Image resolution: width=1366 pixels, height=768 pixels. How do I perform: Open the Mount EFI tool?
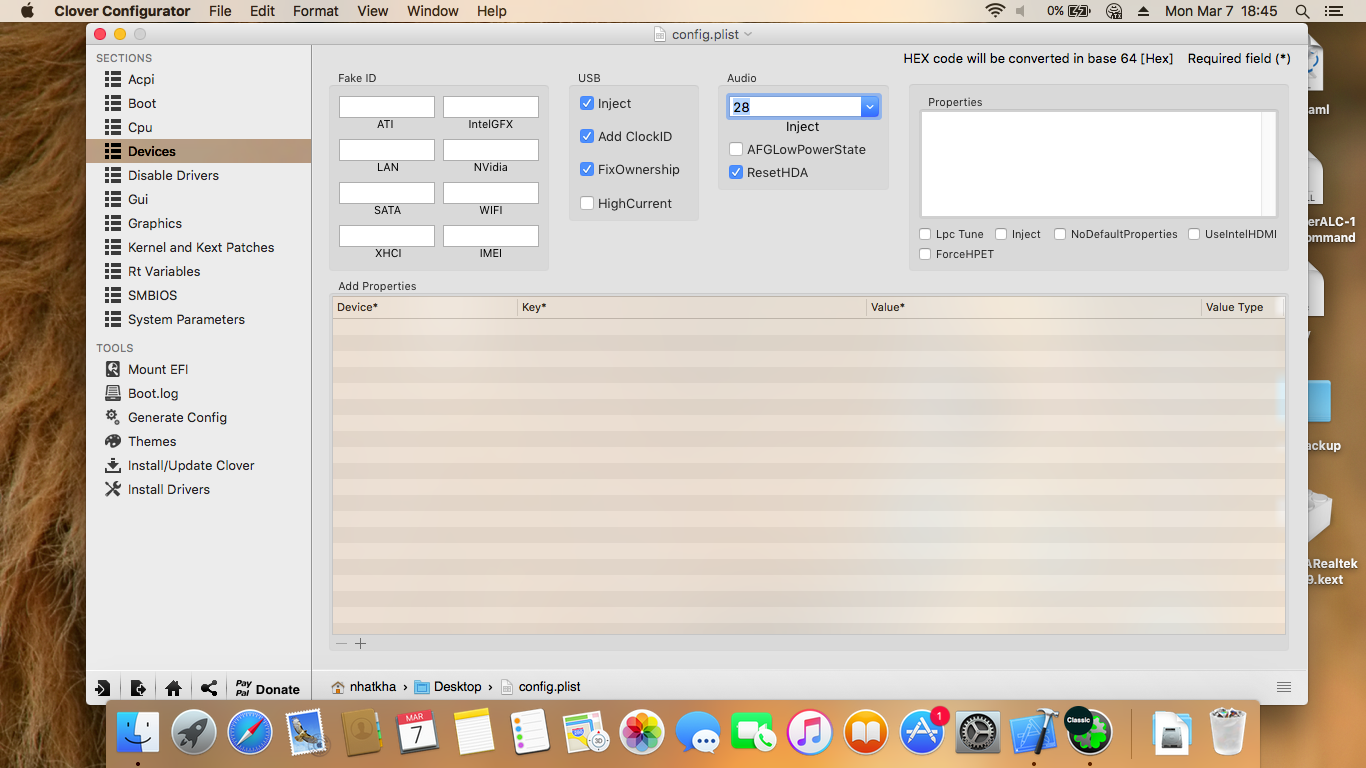tap(146, 369)
